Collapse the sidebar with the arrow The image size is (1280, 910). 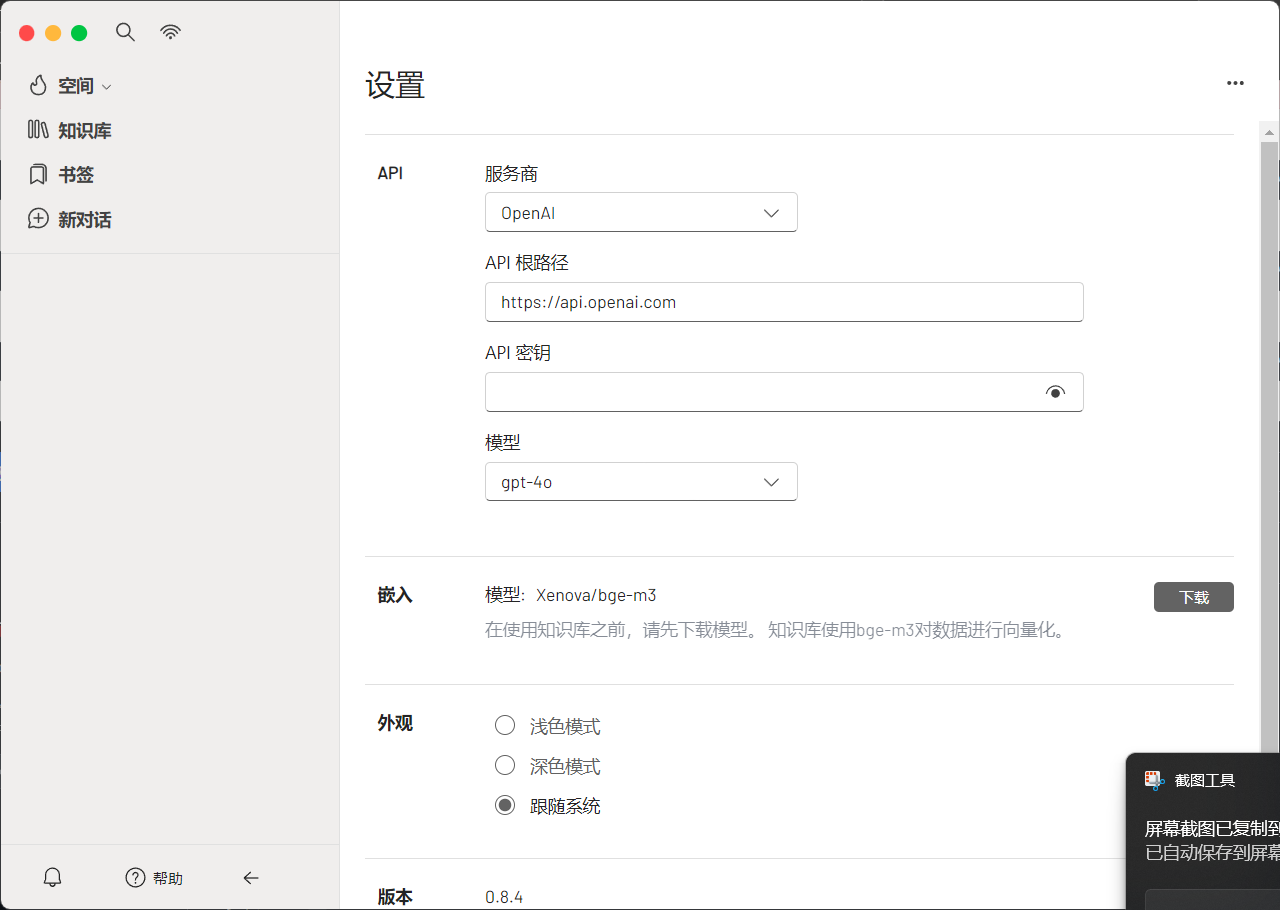click(250, 877)
